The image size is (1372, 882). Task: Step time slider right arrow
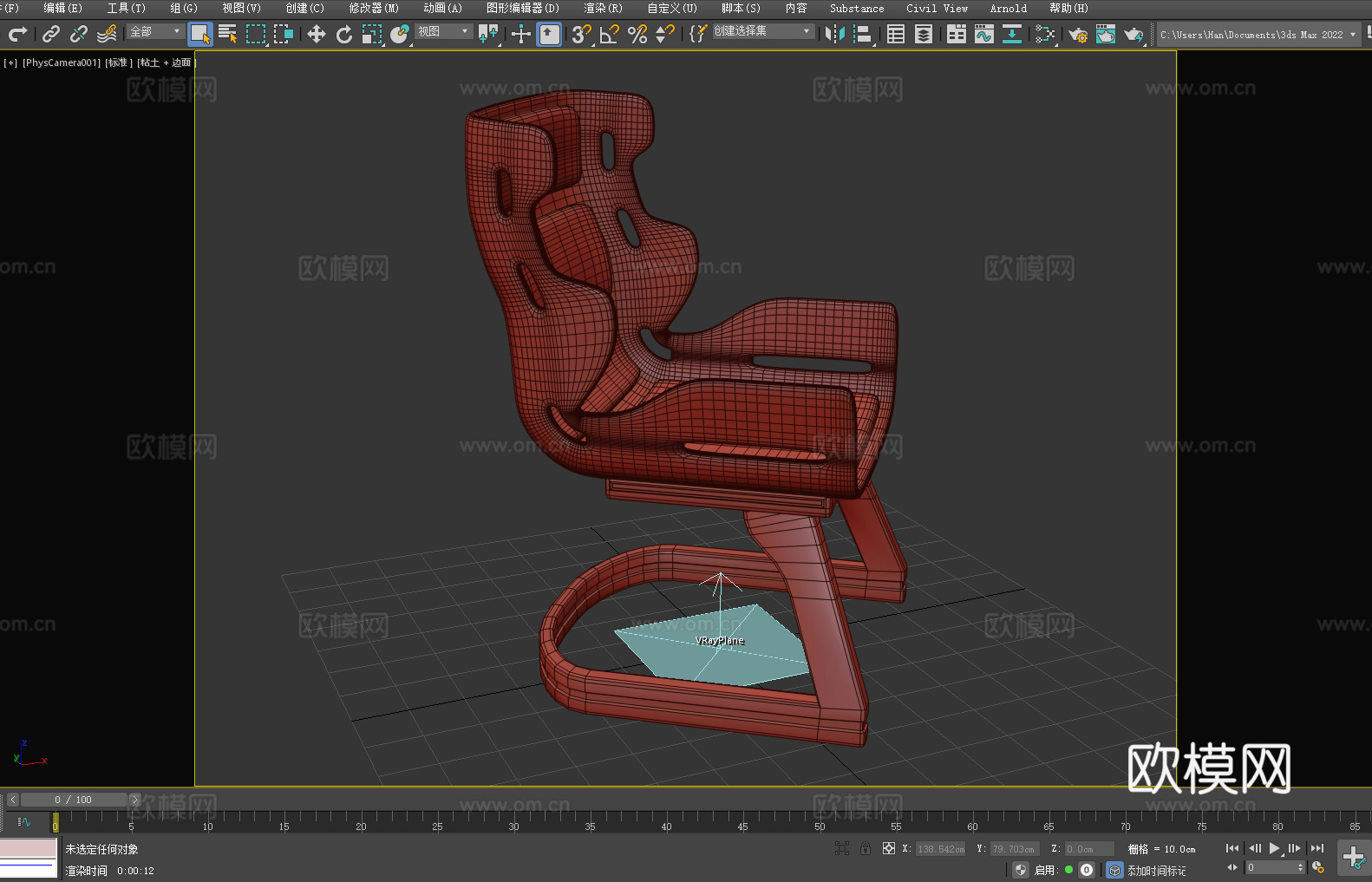(134, 800)
